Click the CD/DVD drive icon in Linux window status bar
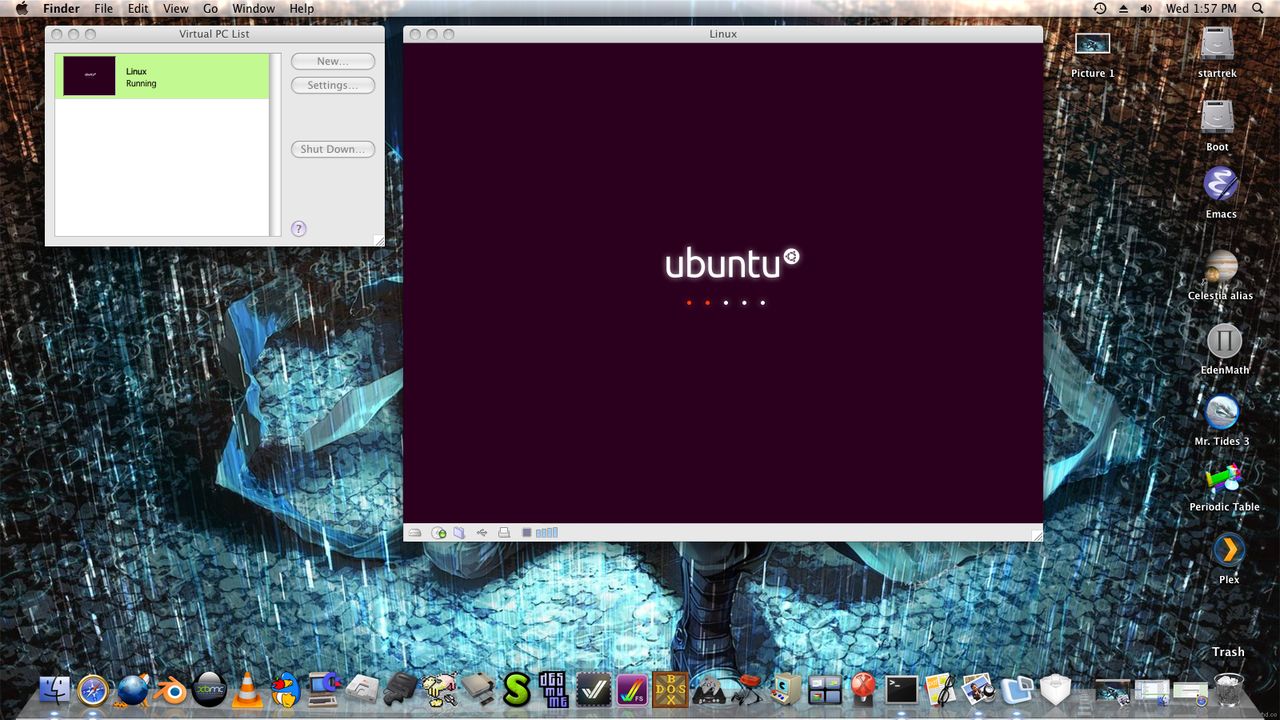 439,533
